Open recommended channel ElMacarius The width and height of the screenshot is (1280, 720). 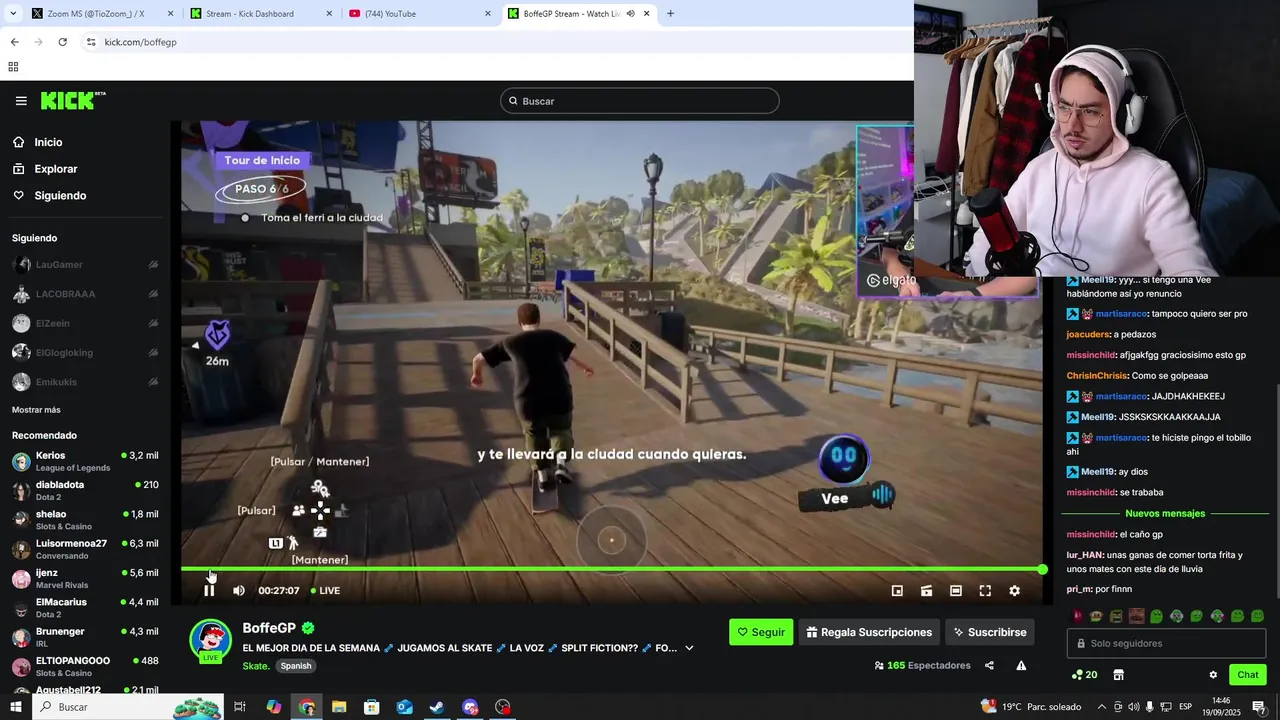[x=85, y=608]
